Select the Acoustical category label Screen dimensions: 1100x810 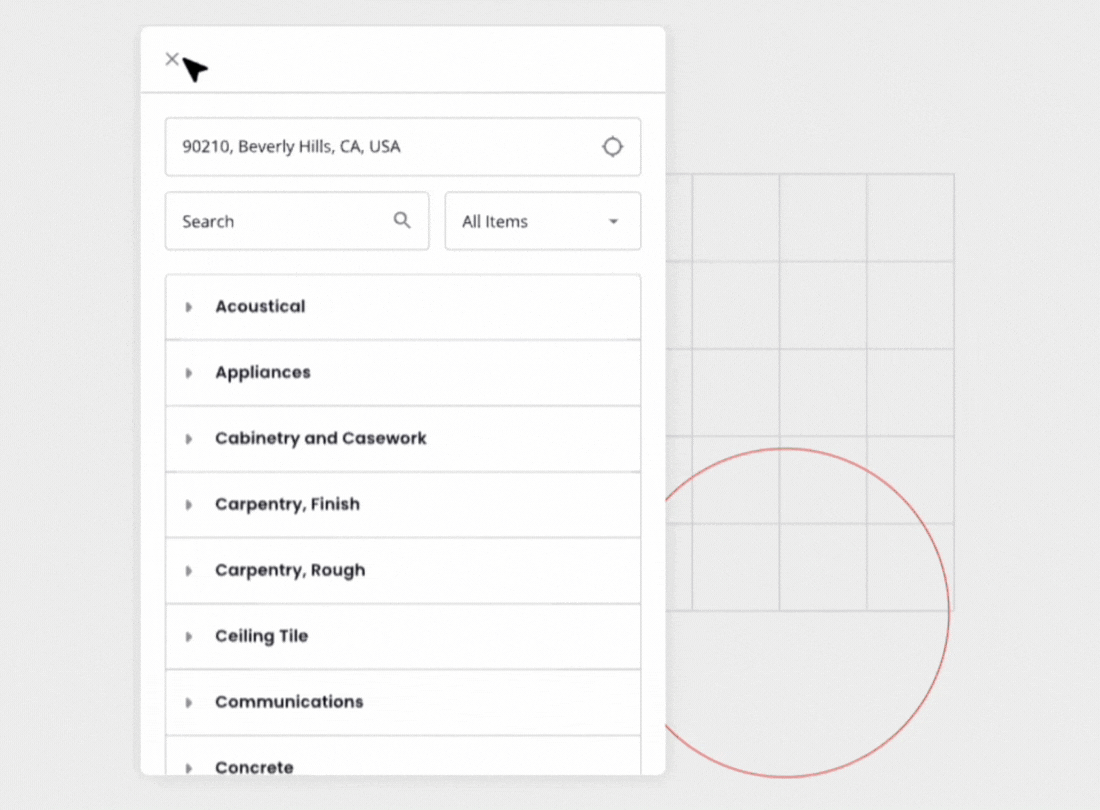(260, 307)
